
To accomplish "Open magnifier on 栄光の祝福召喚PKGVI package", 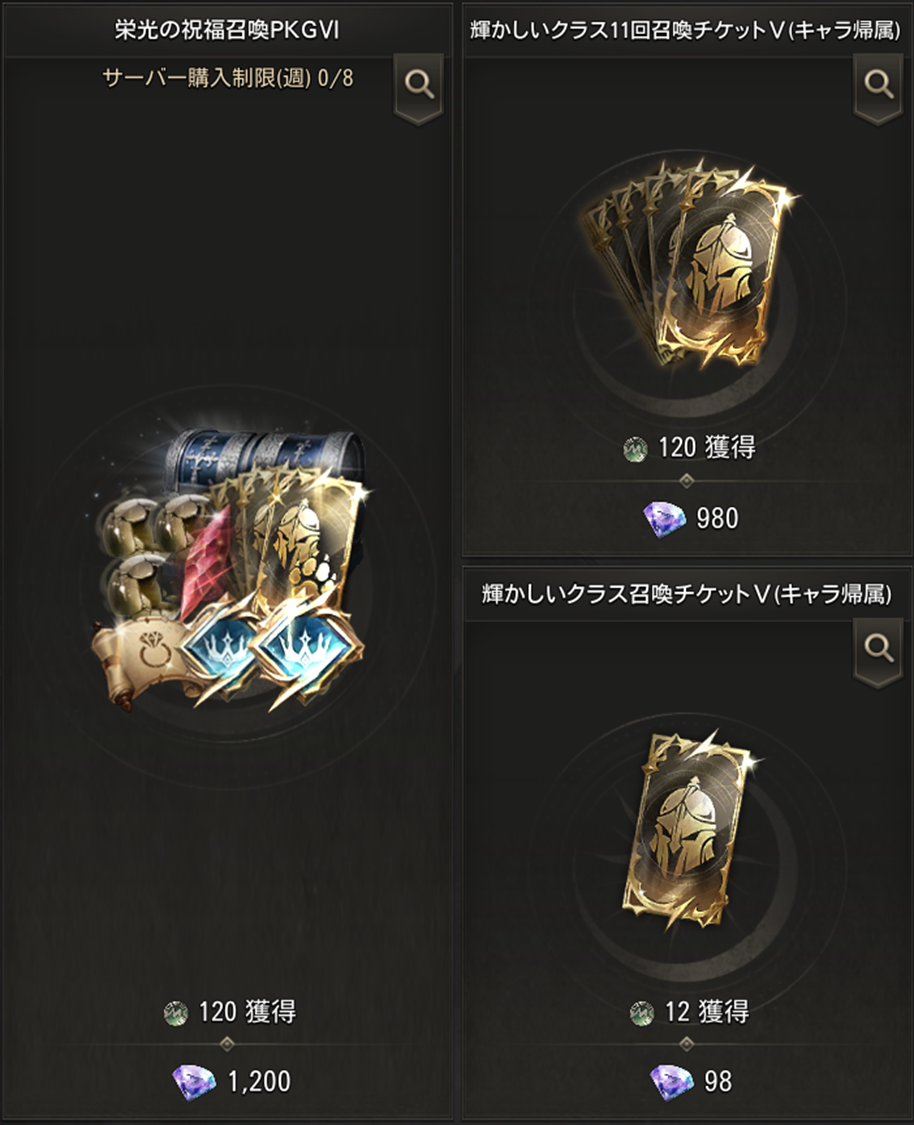I will [x=419, y=86].
